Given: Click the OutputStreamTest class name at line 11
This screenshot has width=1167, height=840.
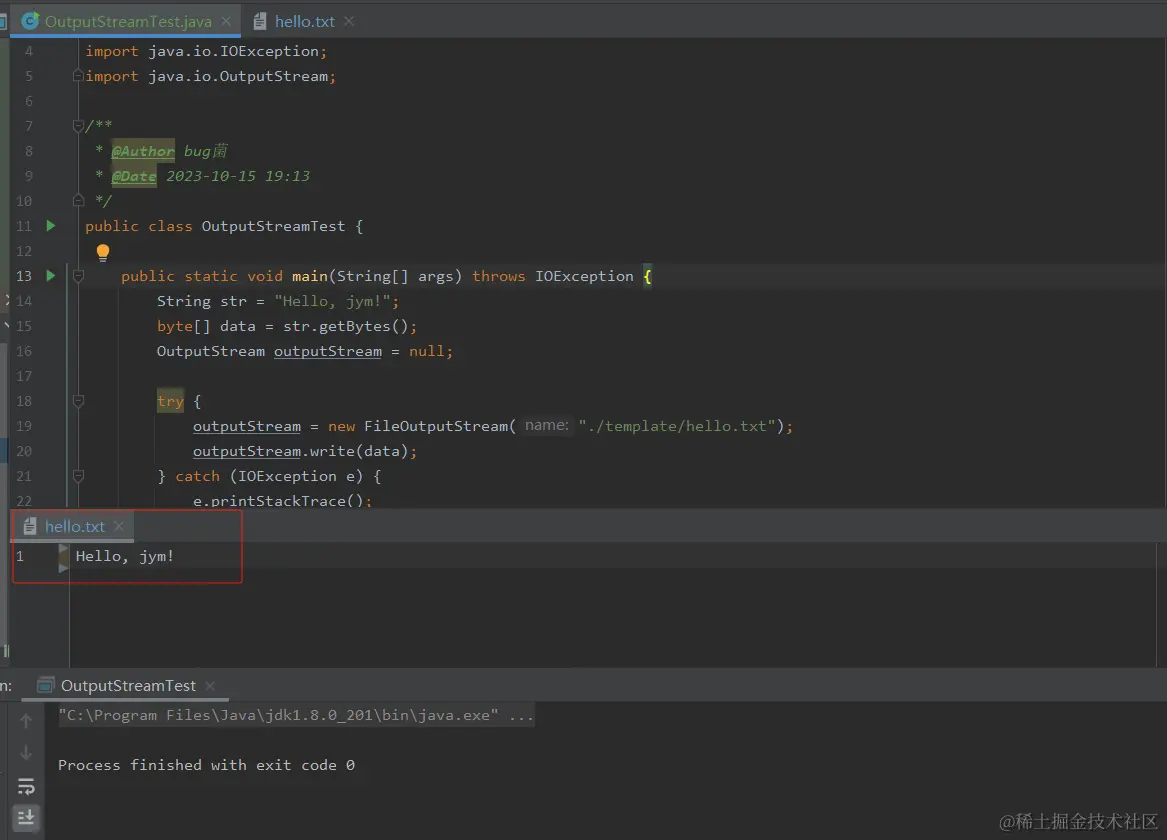Looking at the screenshot, I should point(273,226).
